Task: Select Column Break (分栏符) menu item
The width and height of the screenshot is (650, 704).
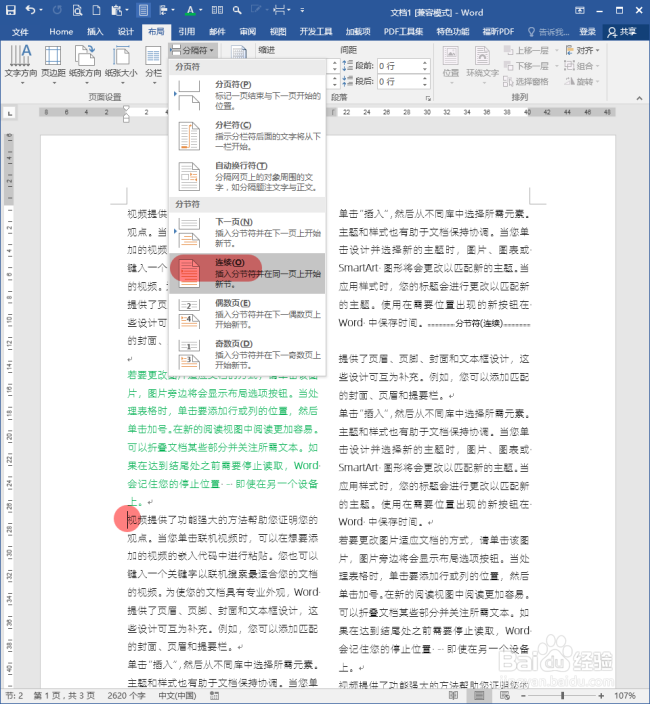Action: pyautogui.click(x=247, y=136)
